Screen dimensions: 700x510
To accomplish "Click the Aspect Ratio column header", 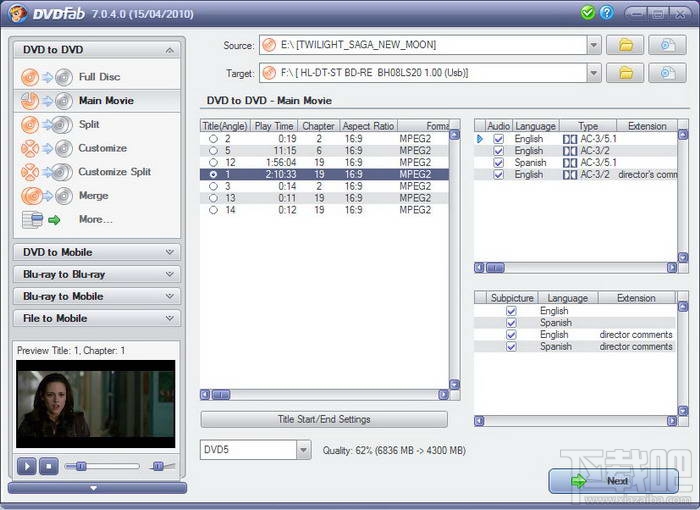I will (368, 126).
